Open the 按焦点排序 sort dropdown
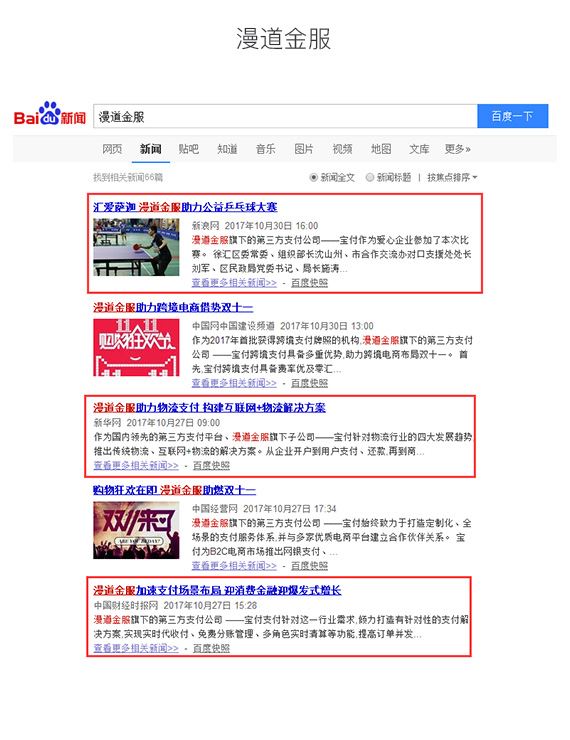Image resolution: width=570 pixels, height=740 pixels. (x=452, y=177)
